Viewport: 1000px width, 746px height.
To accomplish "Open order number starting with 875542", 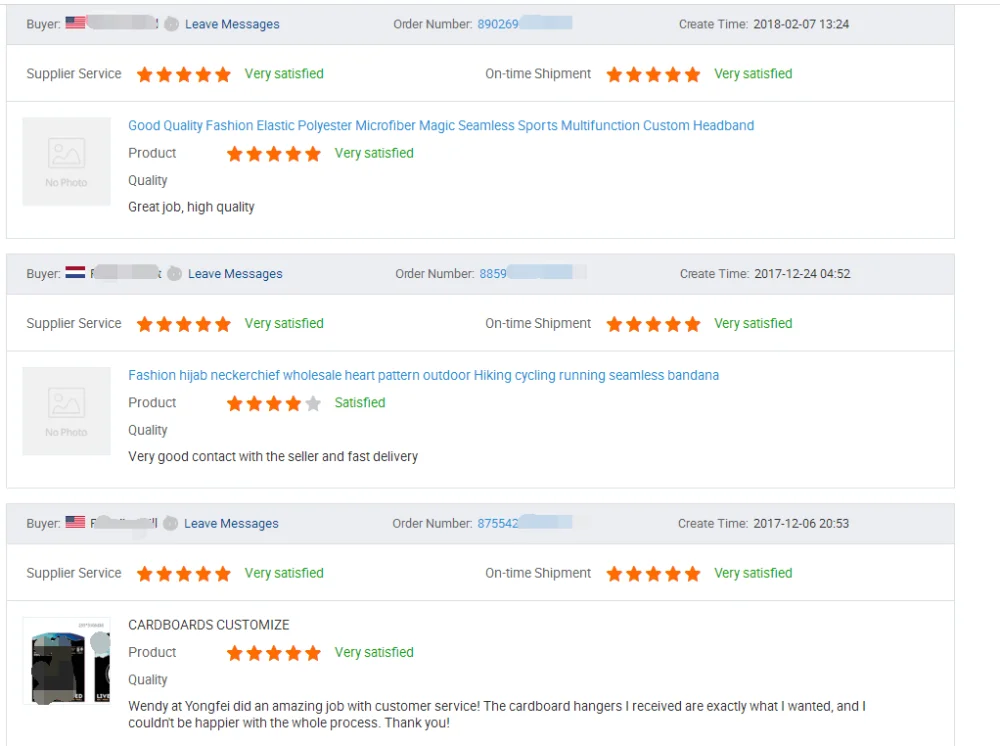I will click(497, 523).
